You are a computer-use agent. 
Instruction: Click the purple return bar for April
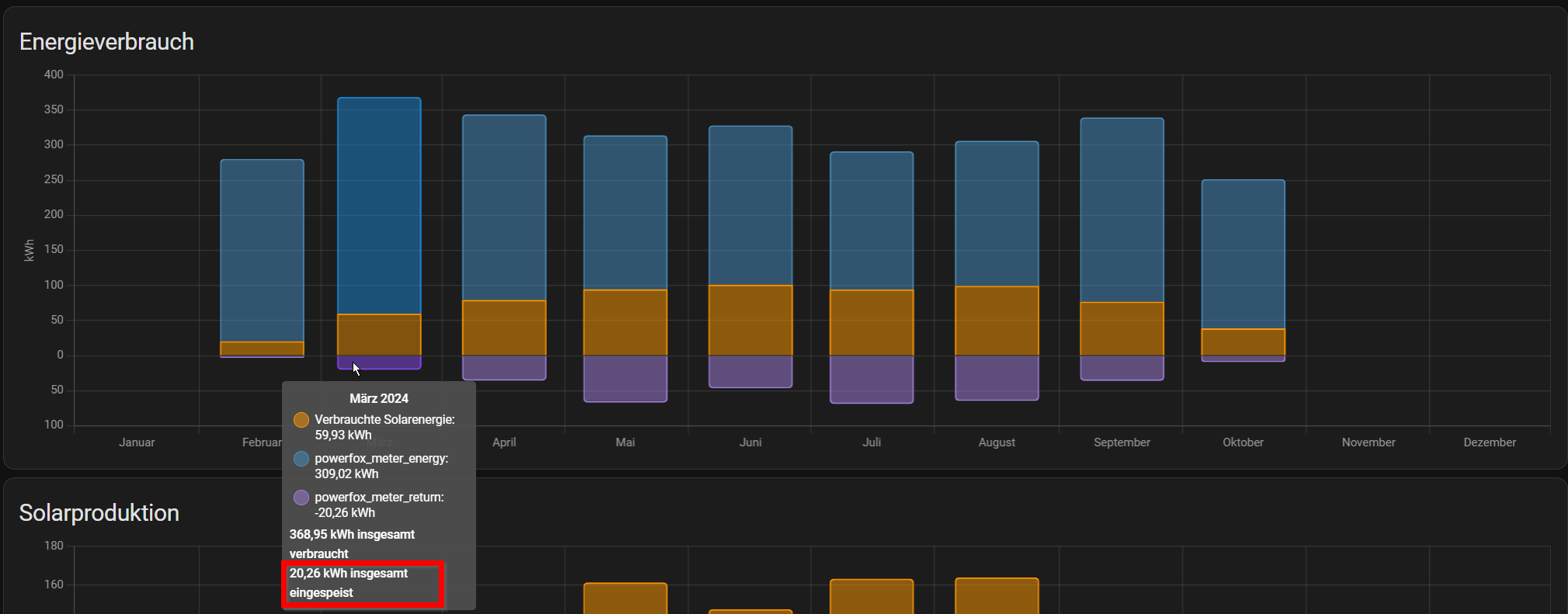pyautogui.click(x=504, y=368)
